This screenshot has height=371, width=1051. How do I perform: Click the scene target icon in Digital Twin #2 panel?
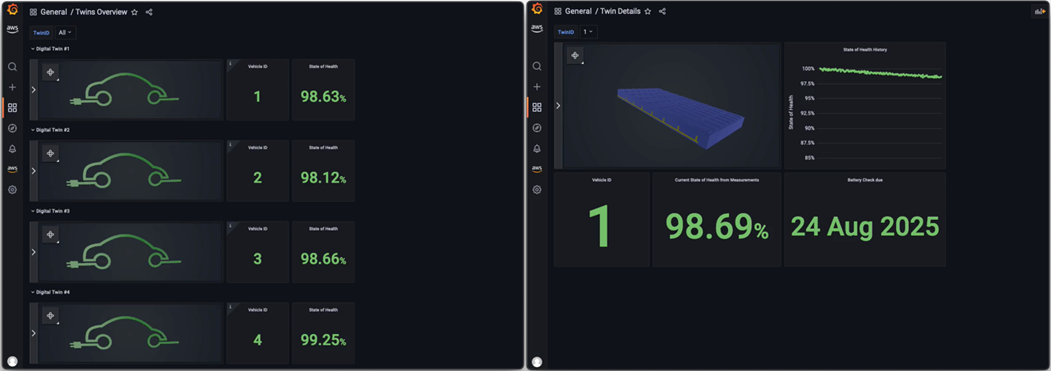tap(50, 154)
